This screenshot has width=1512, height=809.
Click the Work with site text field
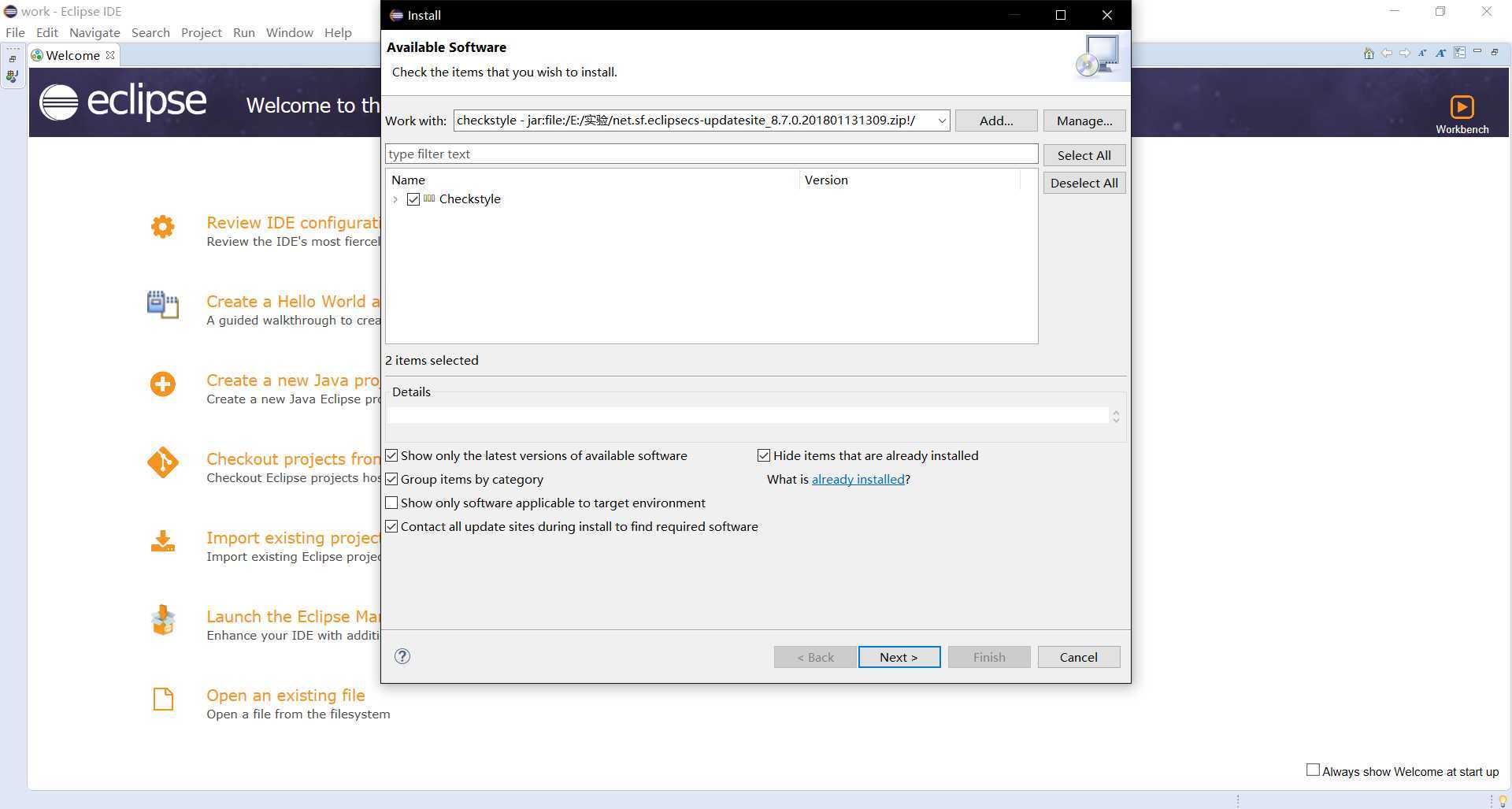(694, 121)
